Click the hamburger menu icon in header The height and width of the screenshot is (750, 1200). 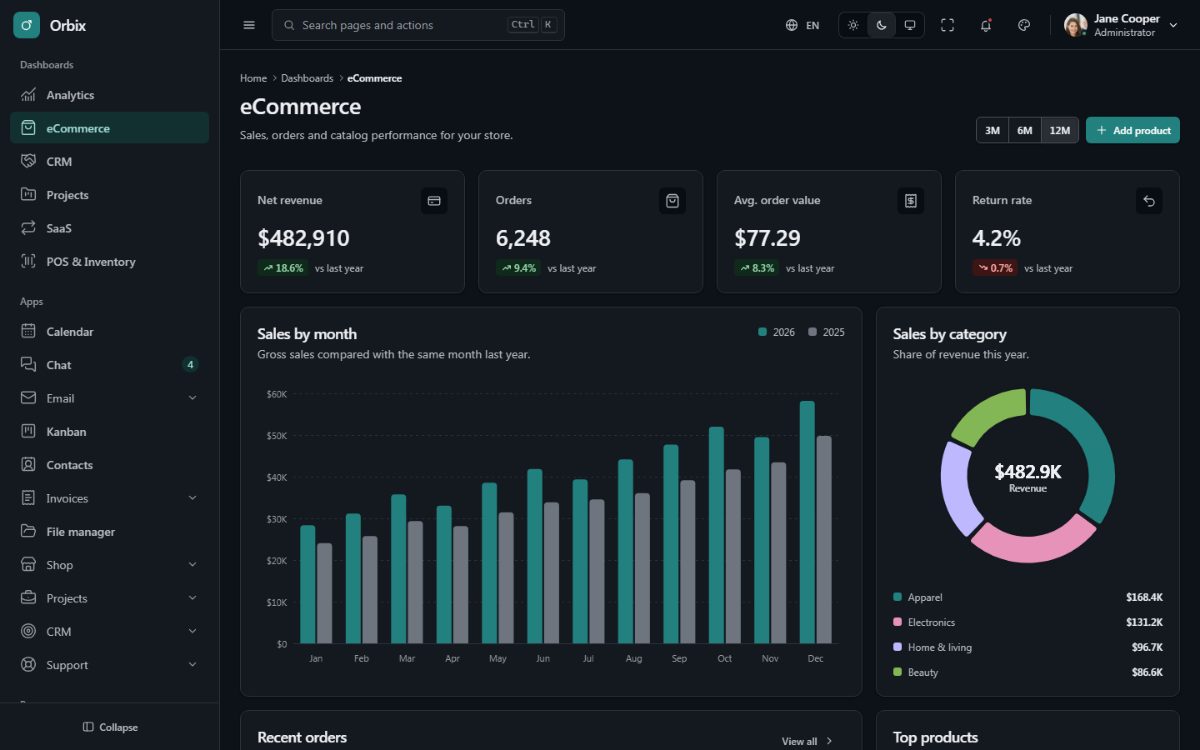pos(249,25)
